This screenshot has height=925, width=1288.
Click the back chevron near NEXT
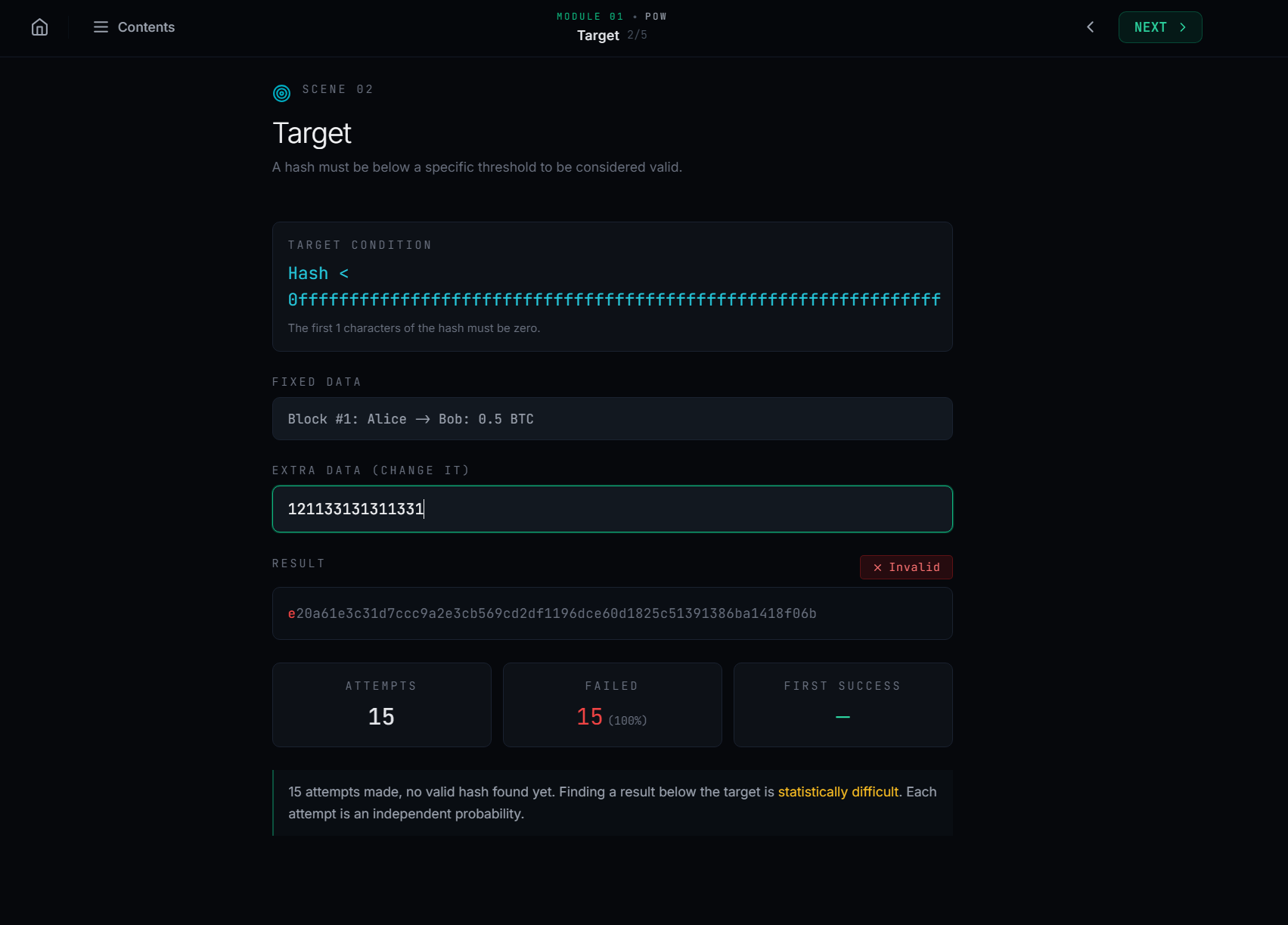(x=1090, y=26)
